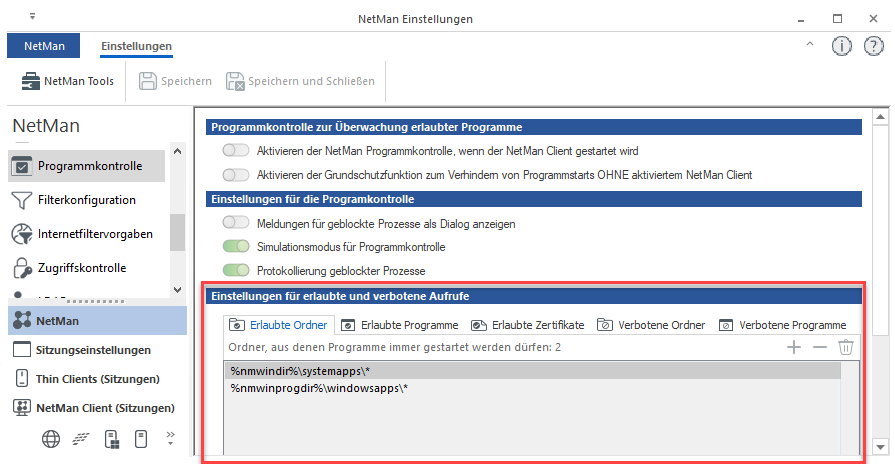Click the striped grid icon in navigation footer
The height and width of the screenshot is (464, 895).
81,438
